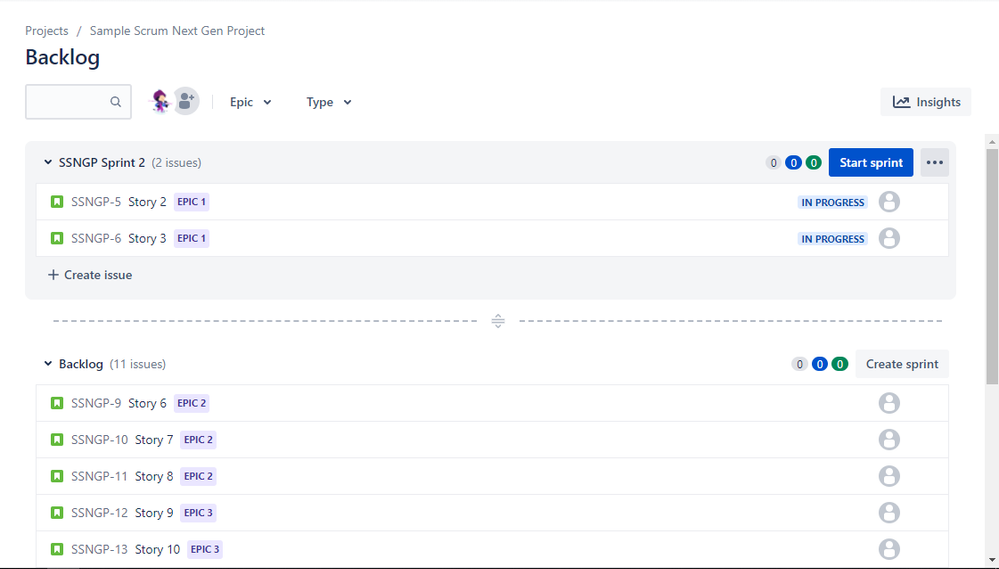This screenshot has height=569, width=999.
Task: Click the grey to-do count in Sprint 2
Action: tap(773, 162)
